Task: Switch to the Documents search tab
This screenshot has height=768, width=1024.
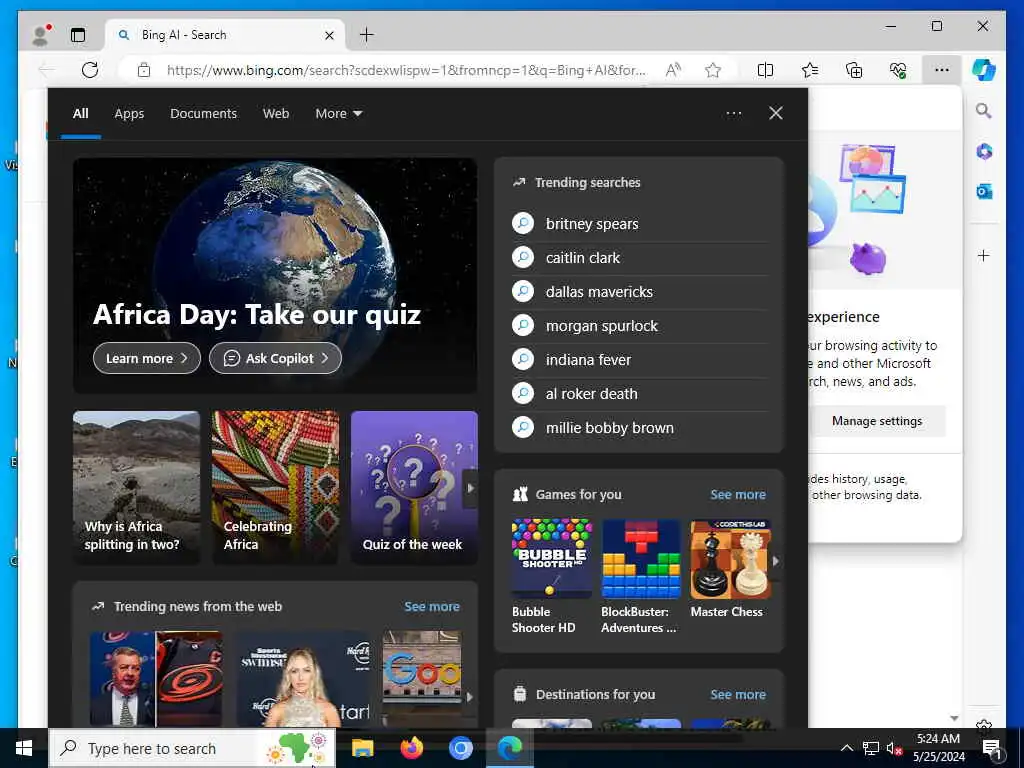Action: [204, 114]
